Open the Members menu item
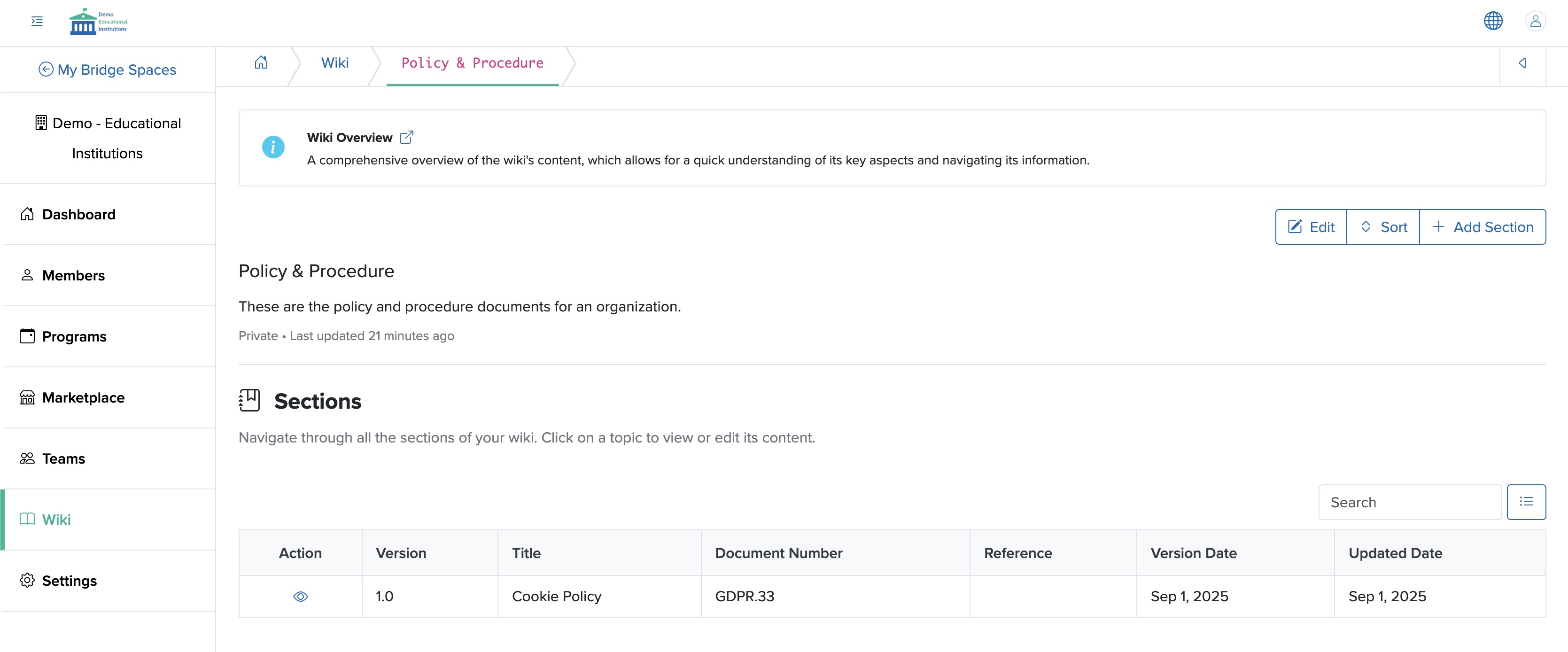This screenshot has width=1568, height=652. click(x=108, y=275)
